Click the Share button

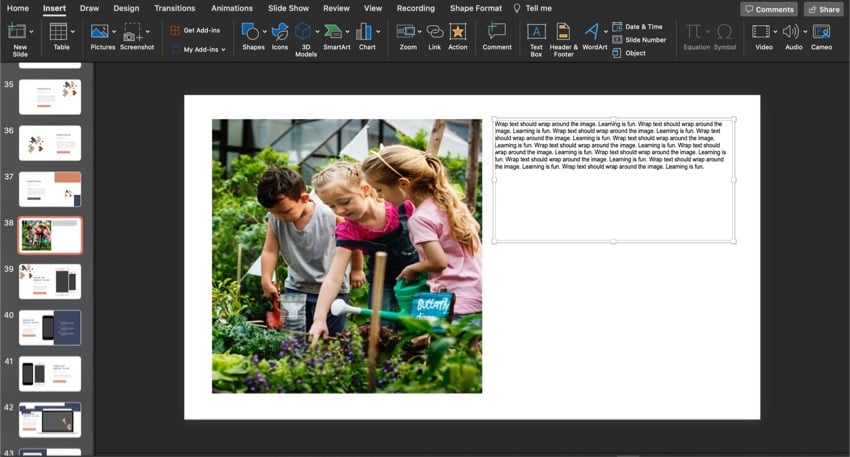823,9
